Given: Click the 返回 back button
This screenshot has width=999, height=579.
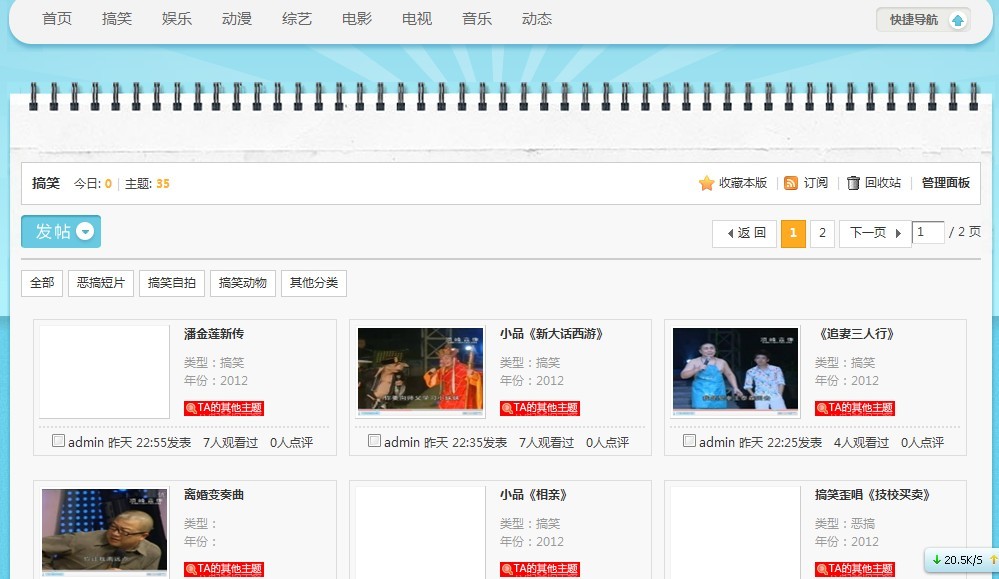Looking at the screenshot, I should (744, 233).
